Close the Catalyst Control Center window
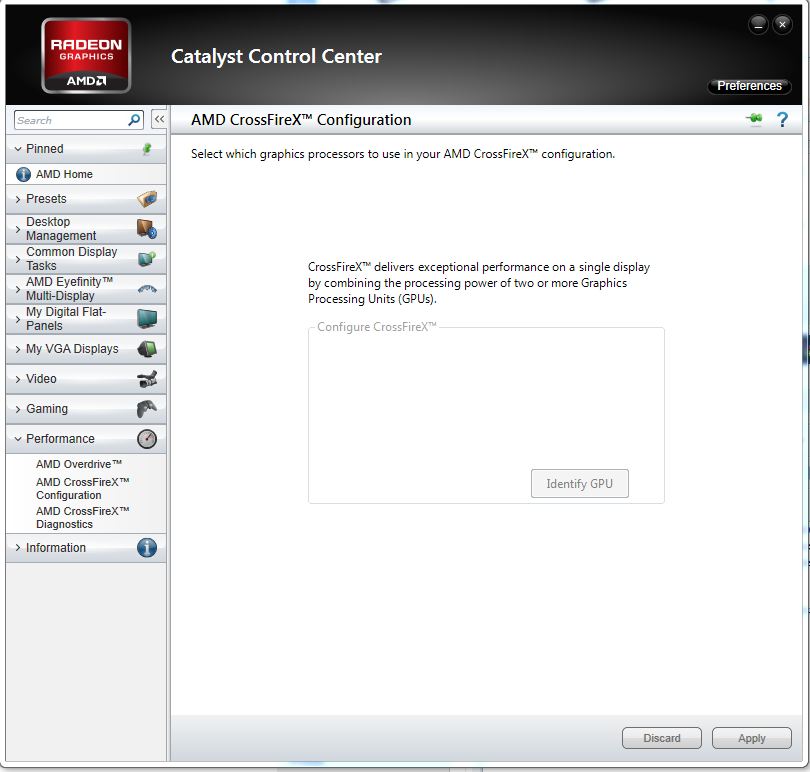This screenshot has height=772, width=810. [x=782, y=24]
